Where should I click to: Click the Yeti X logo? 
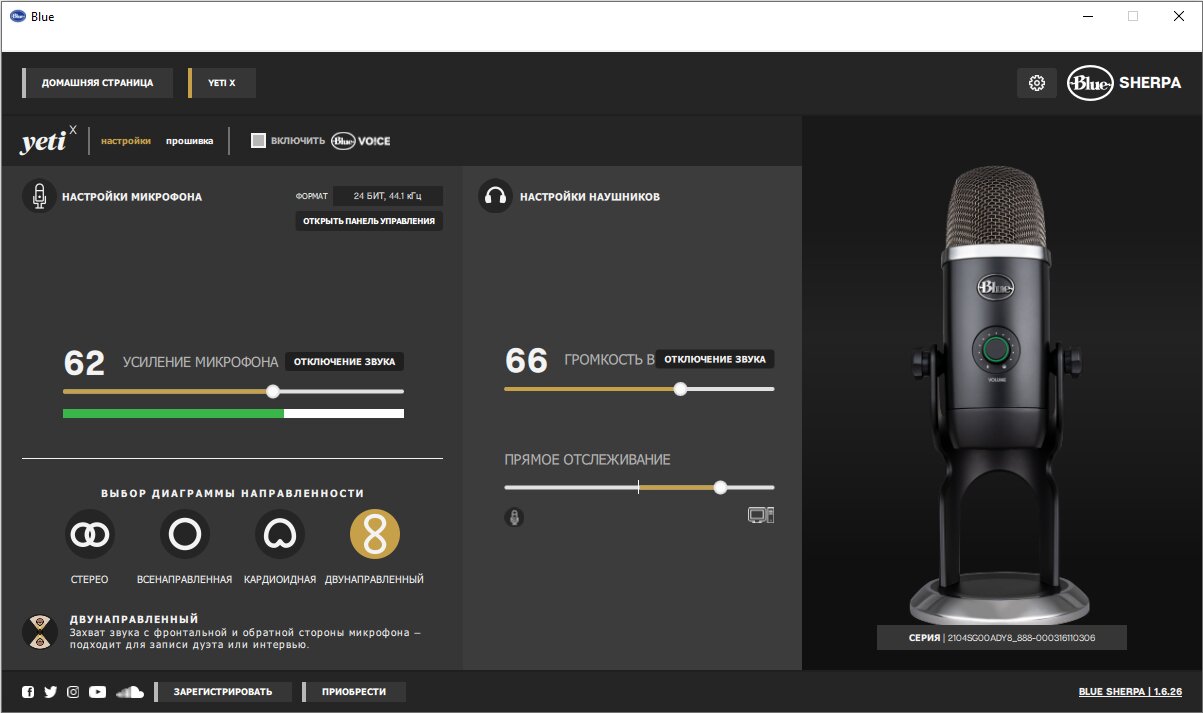[48, 141]
